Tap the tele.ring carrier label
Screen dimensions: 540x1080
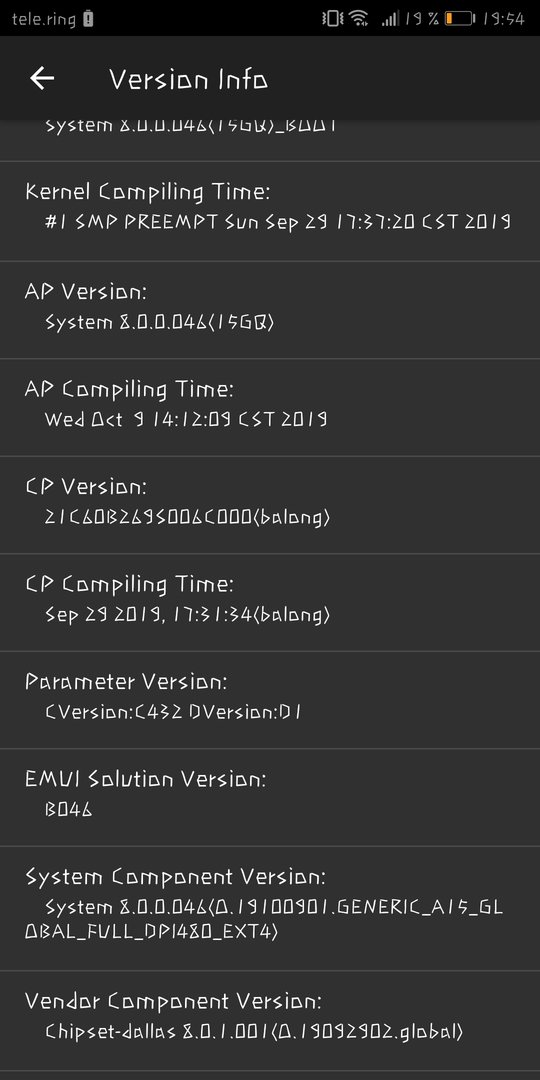(43, 19)
